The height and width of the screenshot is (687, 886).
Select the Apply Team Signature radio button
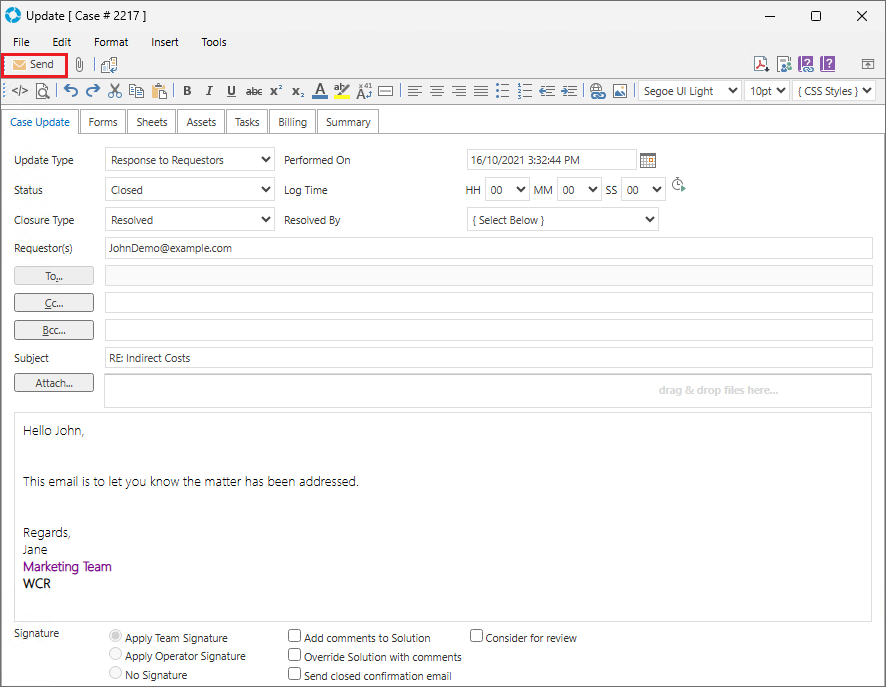[x=115, y=636]
